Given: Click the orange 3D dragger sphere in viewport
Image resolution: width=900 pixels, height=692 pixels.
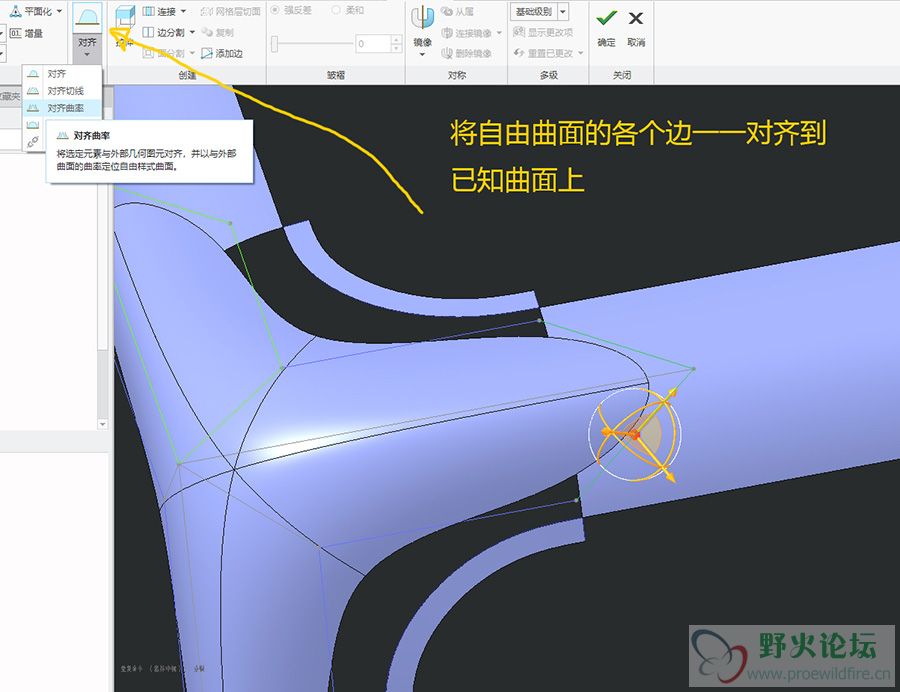Looking at the screenshot, I should point(635,434).
